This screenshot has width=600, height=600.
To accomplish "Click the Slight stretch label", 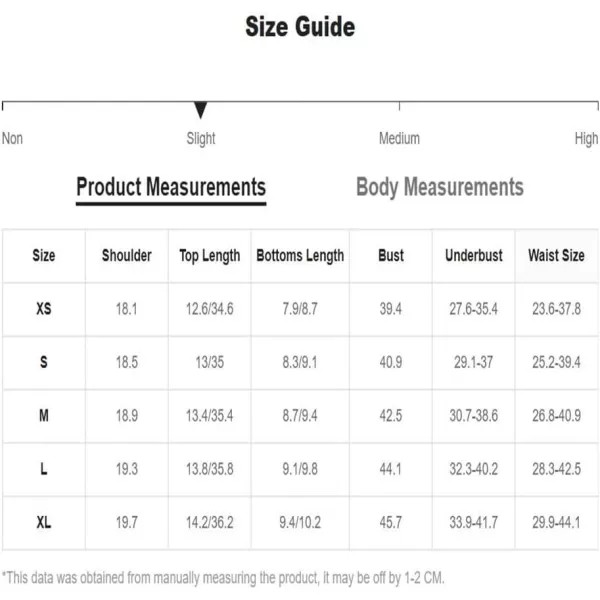I will 201,139.
